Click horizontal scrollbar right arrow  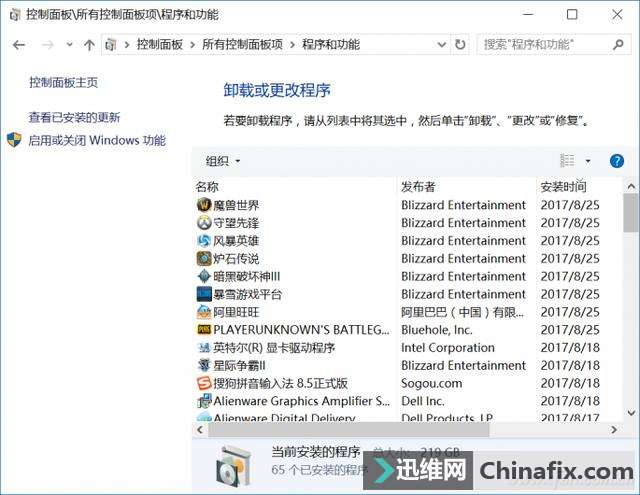click(x=614, y=429)
